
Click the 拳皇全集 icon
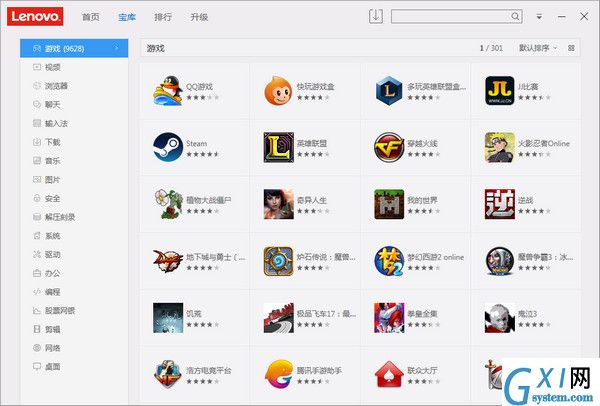coord(389,318)
